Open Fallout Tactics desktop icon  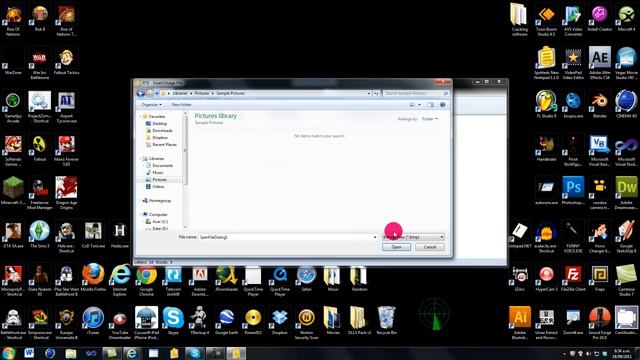[x=67, y=61]
